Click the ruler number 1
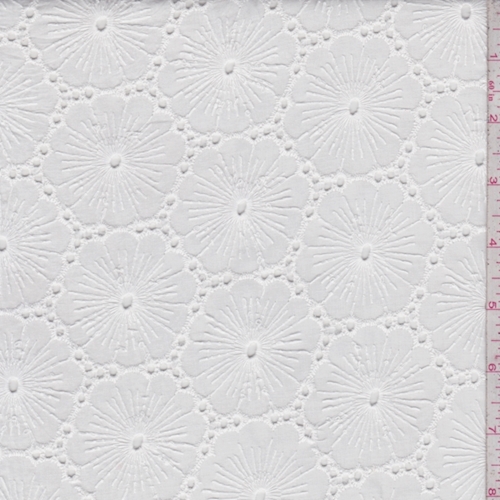Viewport: 500px width, 500px height. click(x=494, y=56)
